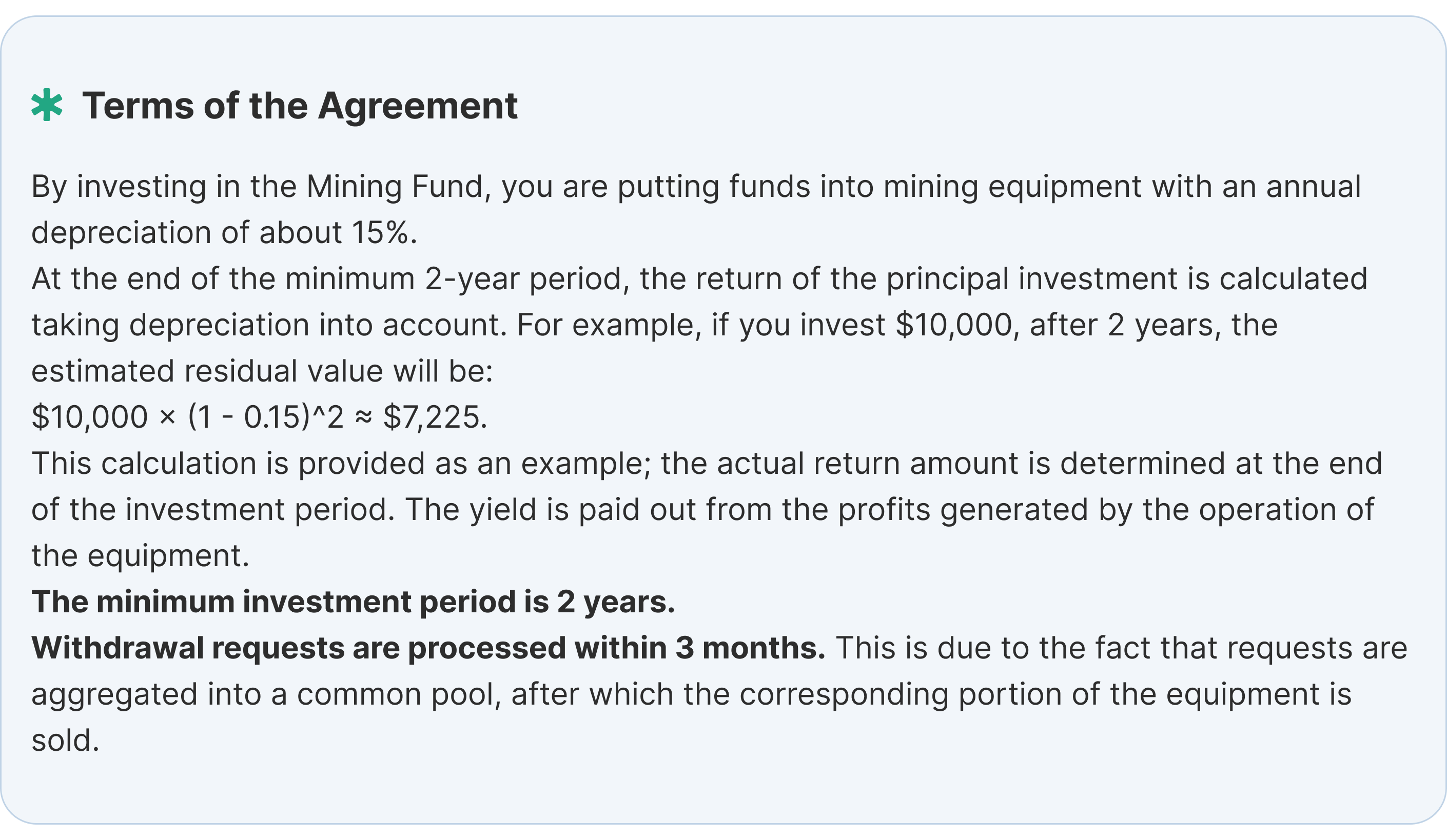Click the final word "sold."

(x=66, y=741)
